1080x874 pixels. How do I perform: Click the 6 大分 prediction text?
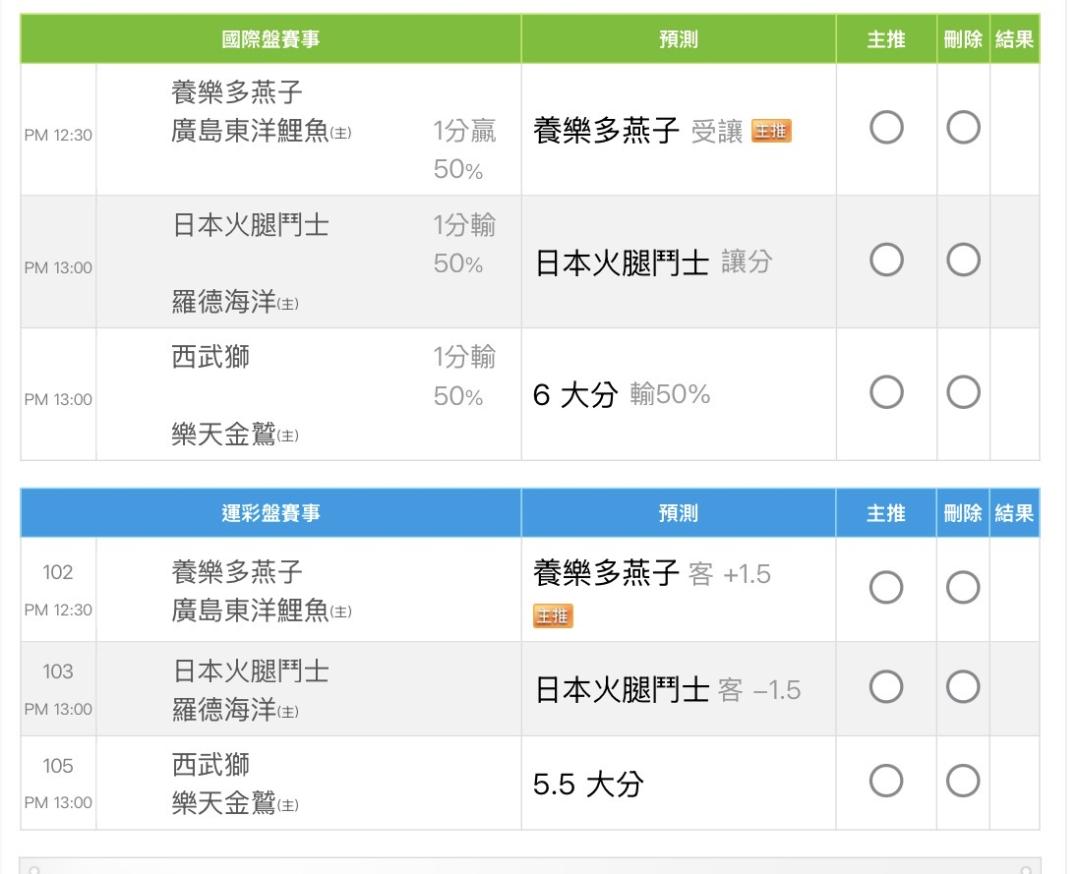(575, 395)
